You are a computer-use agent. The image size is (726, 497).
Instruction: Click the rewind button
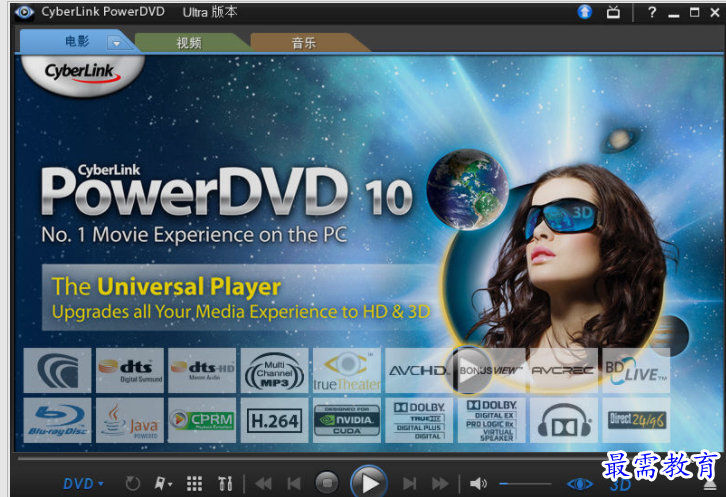click(x=263, y=484)
